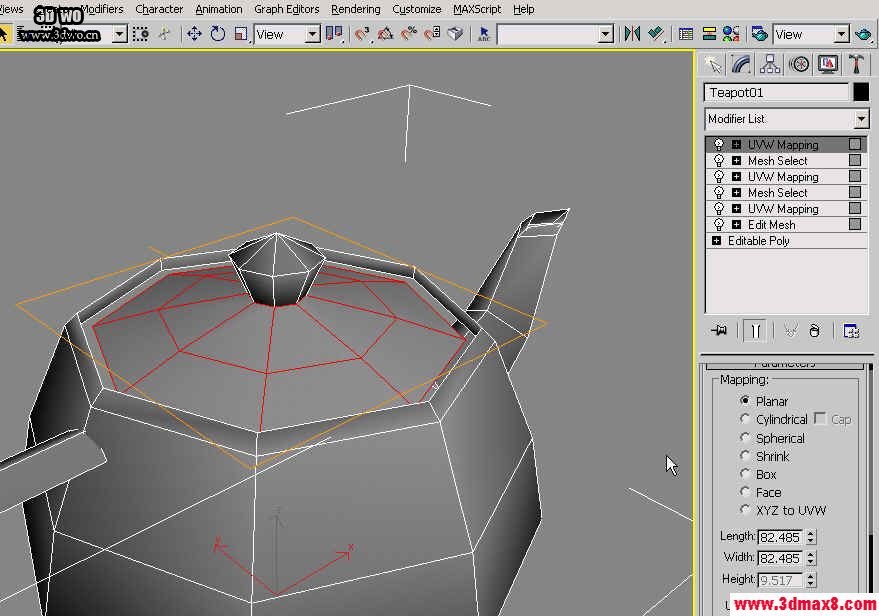Click the Length spinner arrows
This screenshot has width=879, height=616.
pos(811,537)
